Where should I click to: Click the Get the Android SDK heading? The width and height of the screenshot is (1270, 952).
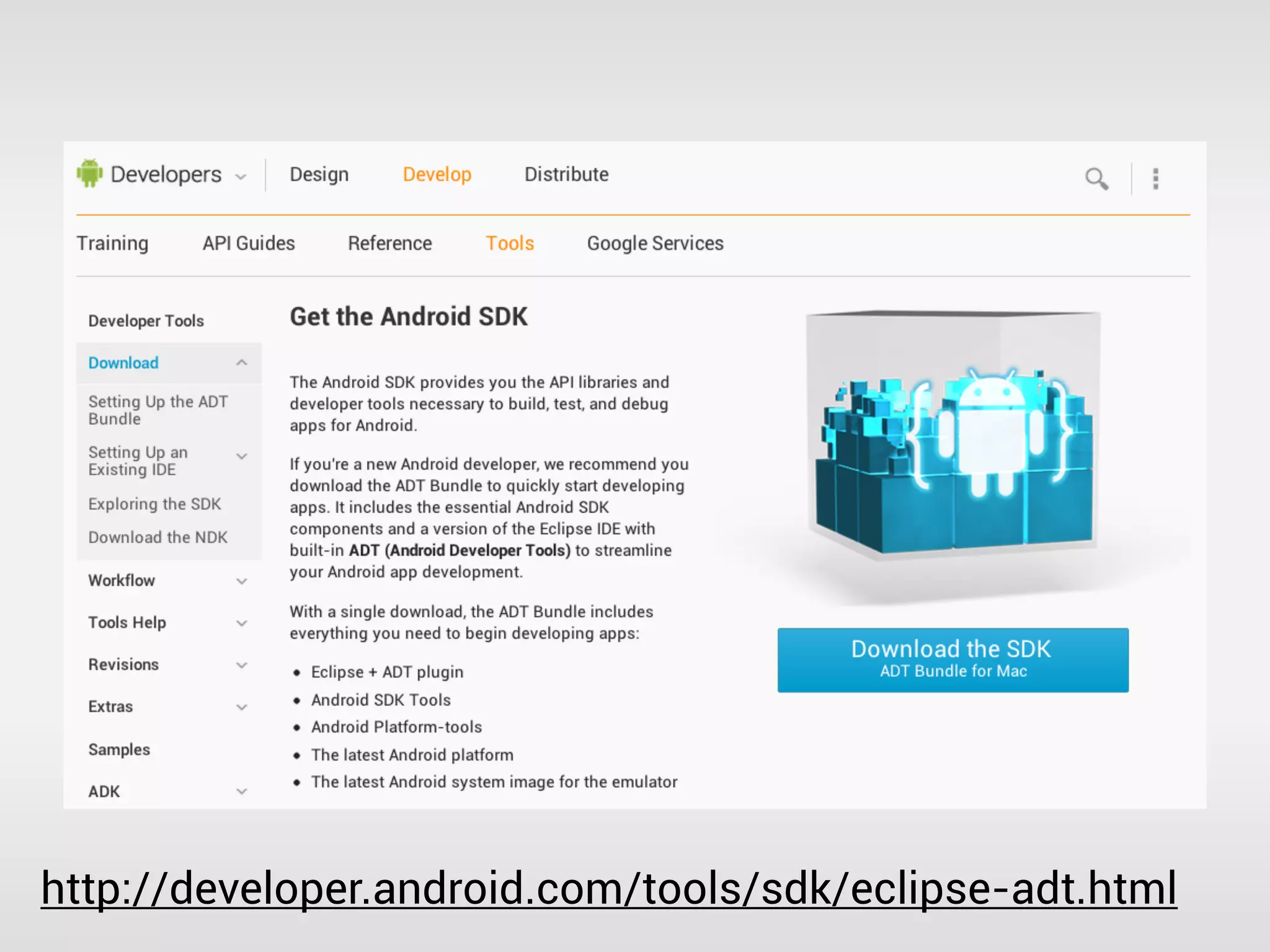(409, 317)
